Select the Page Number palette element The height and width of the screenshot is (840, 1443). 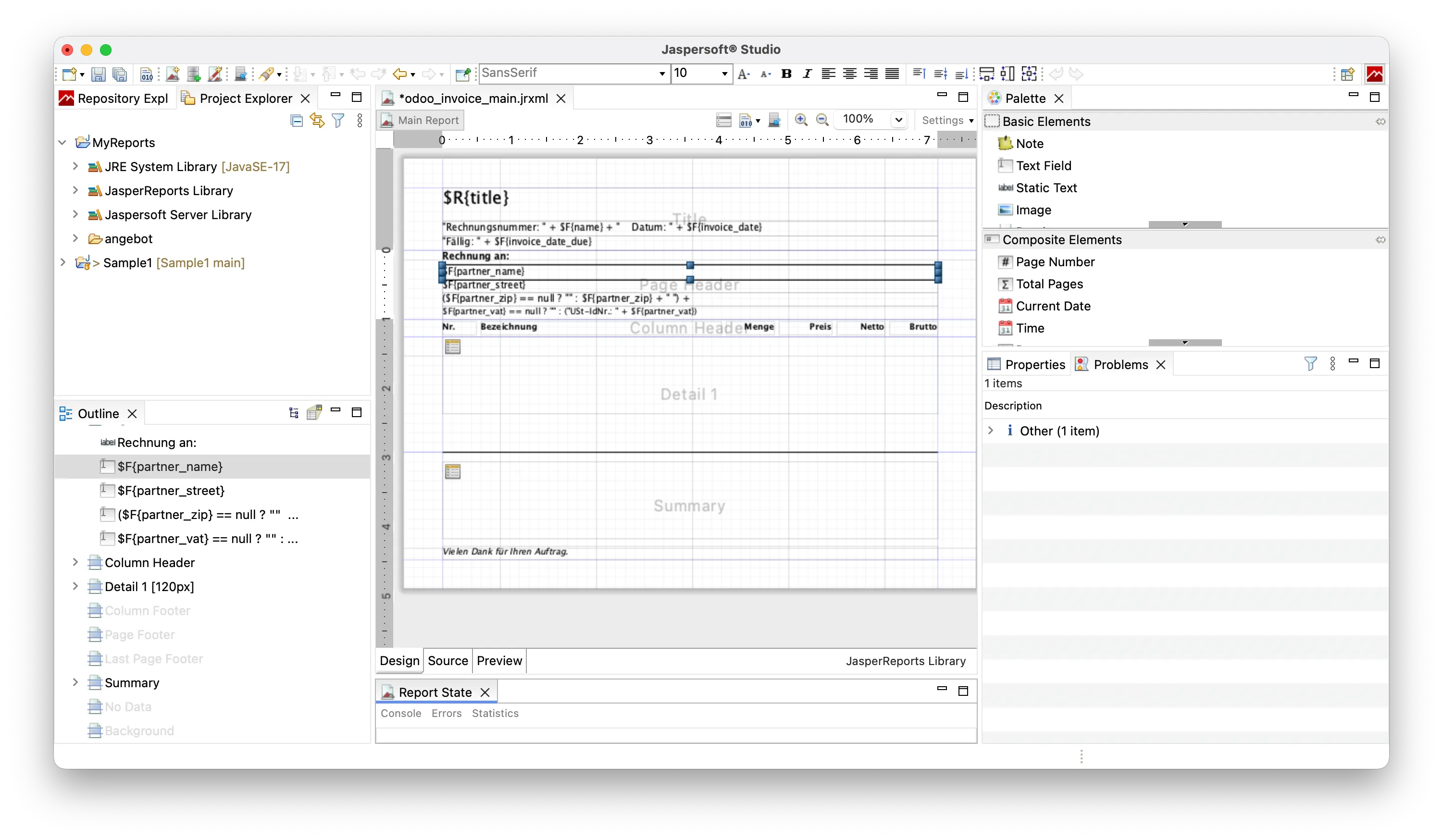click(1047, 262)
